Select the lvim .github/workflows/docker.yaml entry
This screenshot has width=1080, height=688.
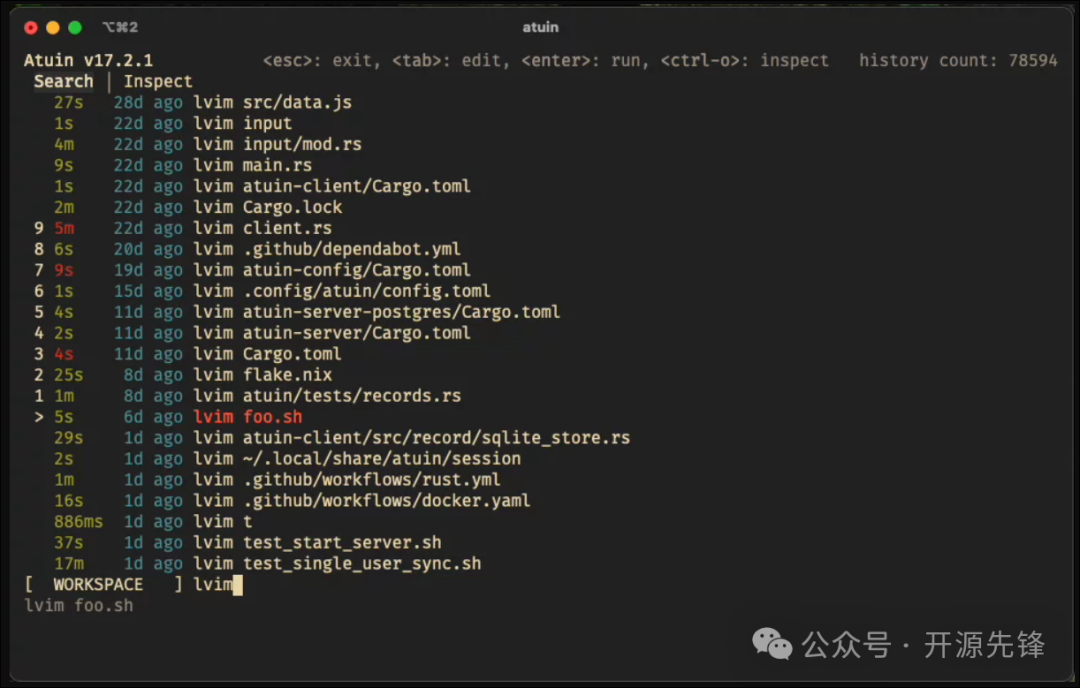tap(361, 500)
